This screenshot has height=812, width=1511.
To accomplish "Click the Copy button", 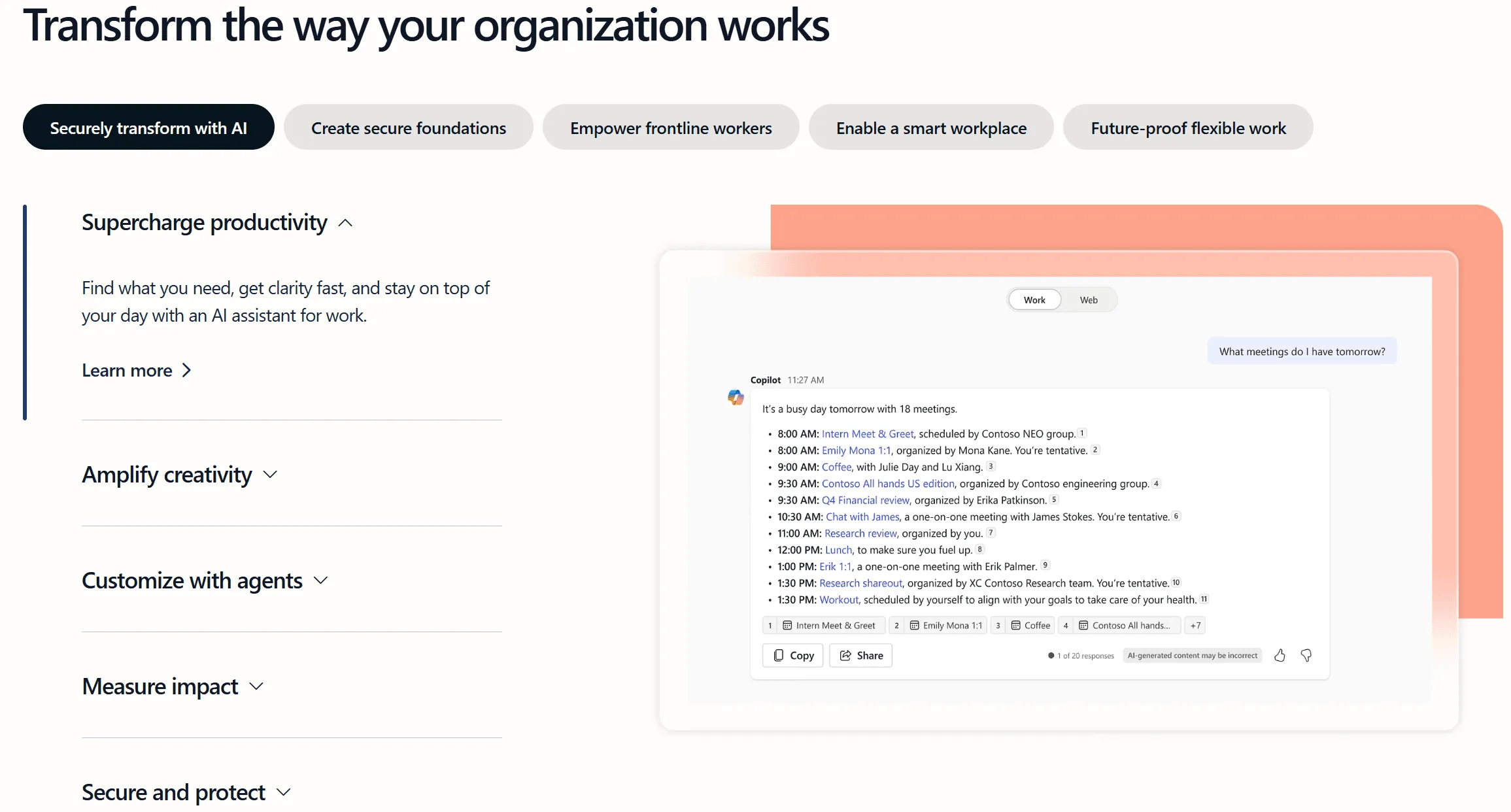I will (x=793, y=656).
